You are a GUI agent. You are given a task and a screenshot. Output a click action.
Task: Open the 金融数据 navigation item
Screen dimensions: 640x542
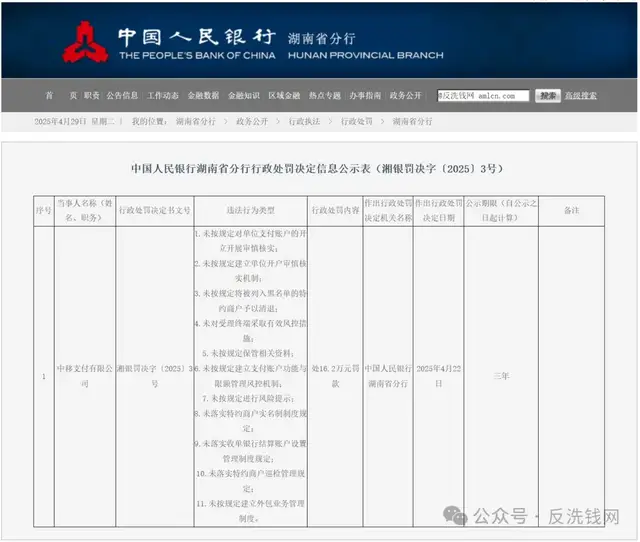[x=203, y=96]
